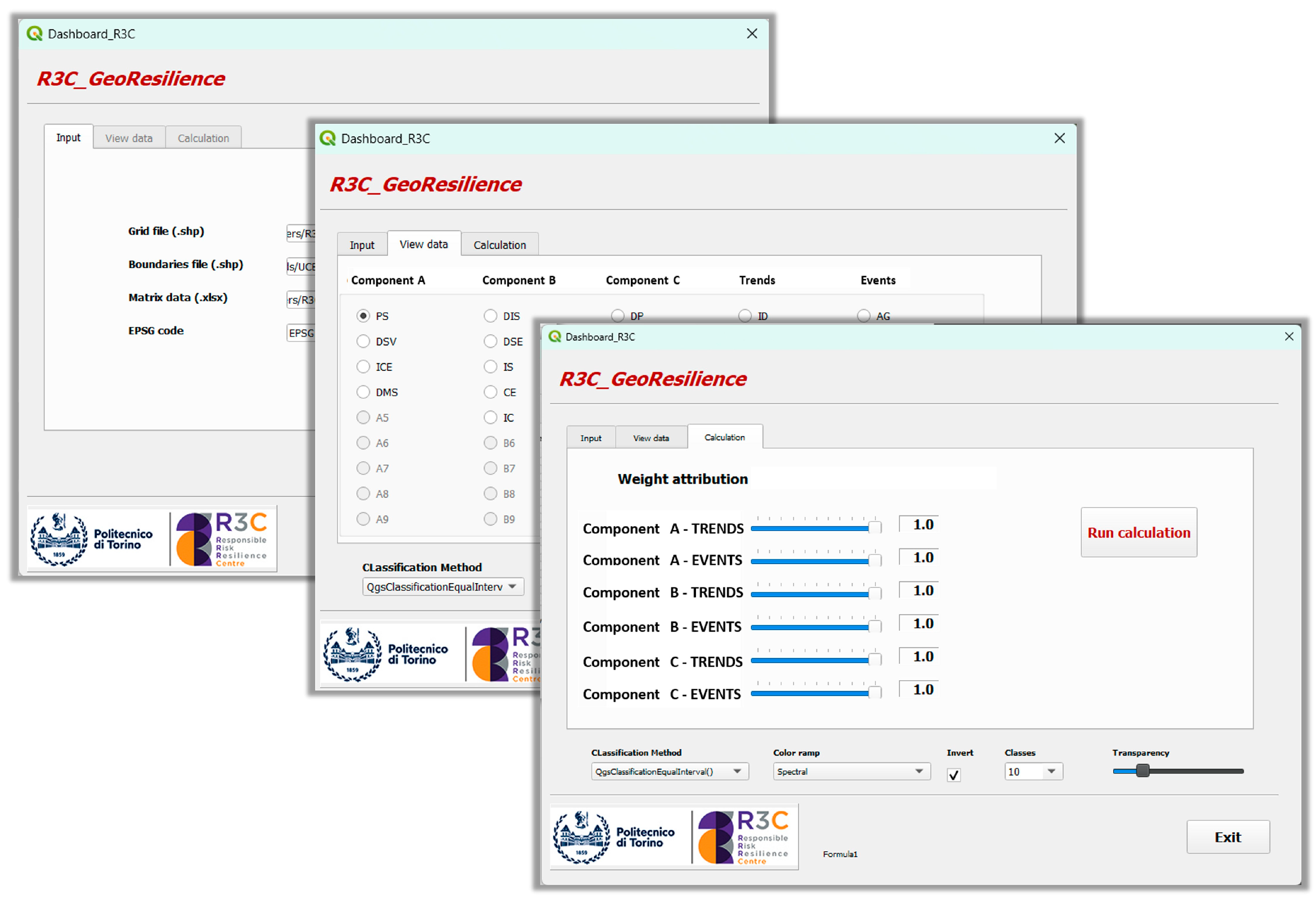1316x902 pixels.
Task: Select the PS radio button
Action: point(363,316)
